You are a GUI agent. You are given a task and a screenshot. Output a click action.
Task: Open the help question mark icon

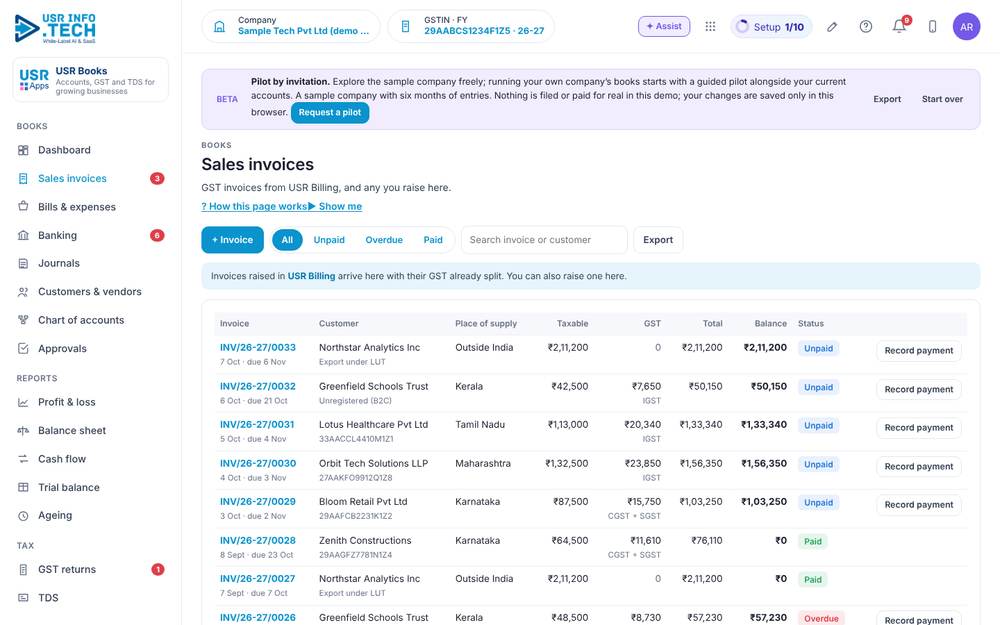[865, 27]
